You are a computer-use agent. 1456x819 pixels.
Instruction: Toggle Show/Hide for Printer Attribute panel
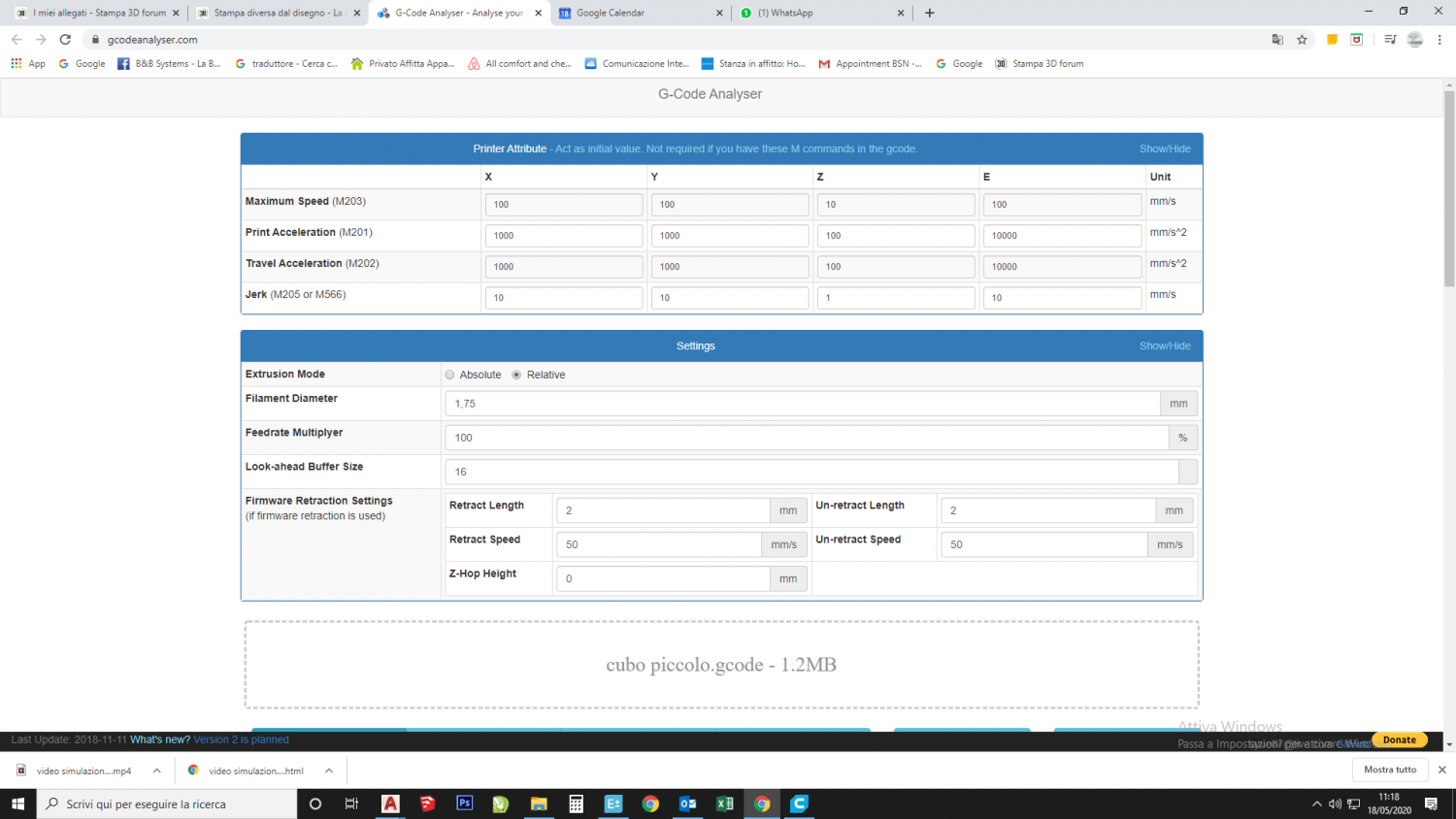pos(1164,148)
